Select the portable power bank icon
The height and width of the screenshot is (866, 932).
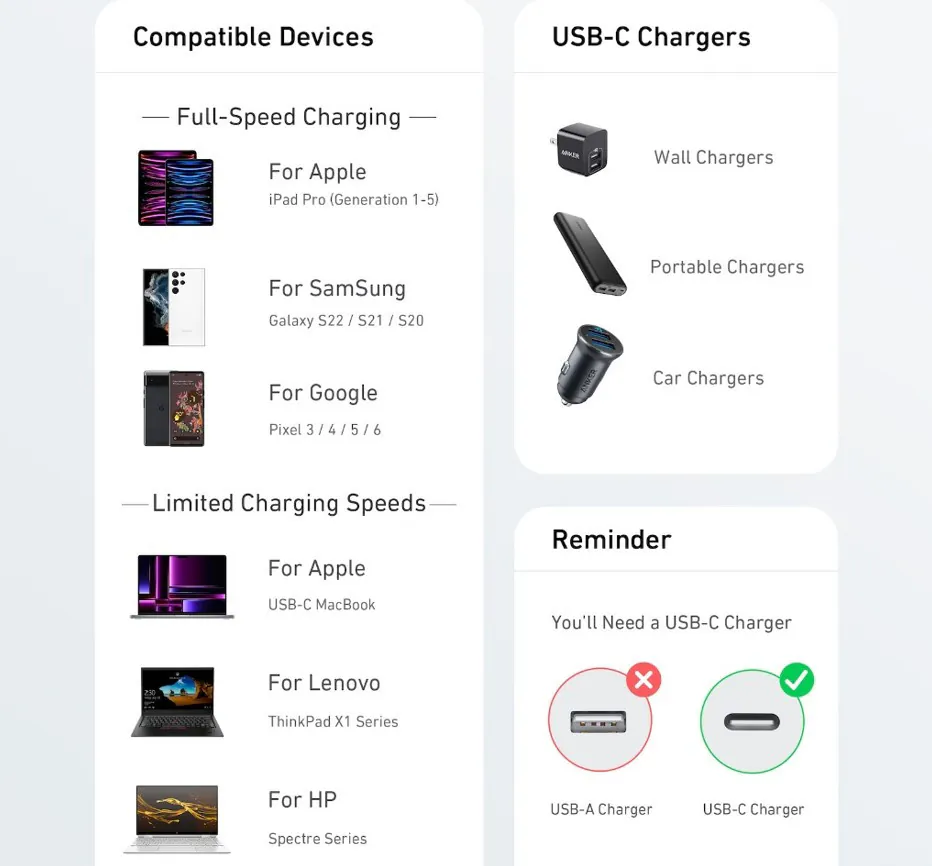(x=590, y=254)
